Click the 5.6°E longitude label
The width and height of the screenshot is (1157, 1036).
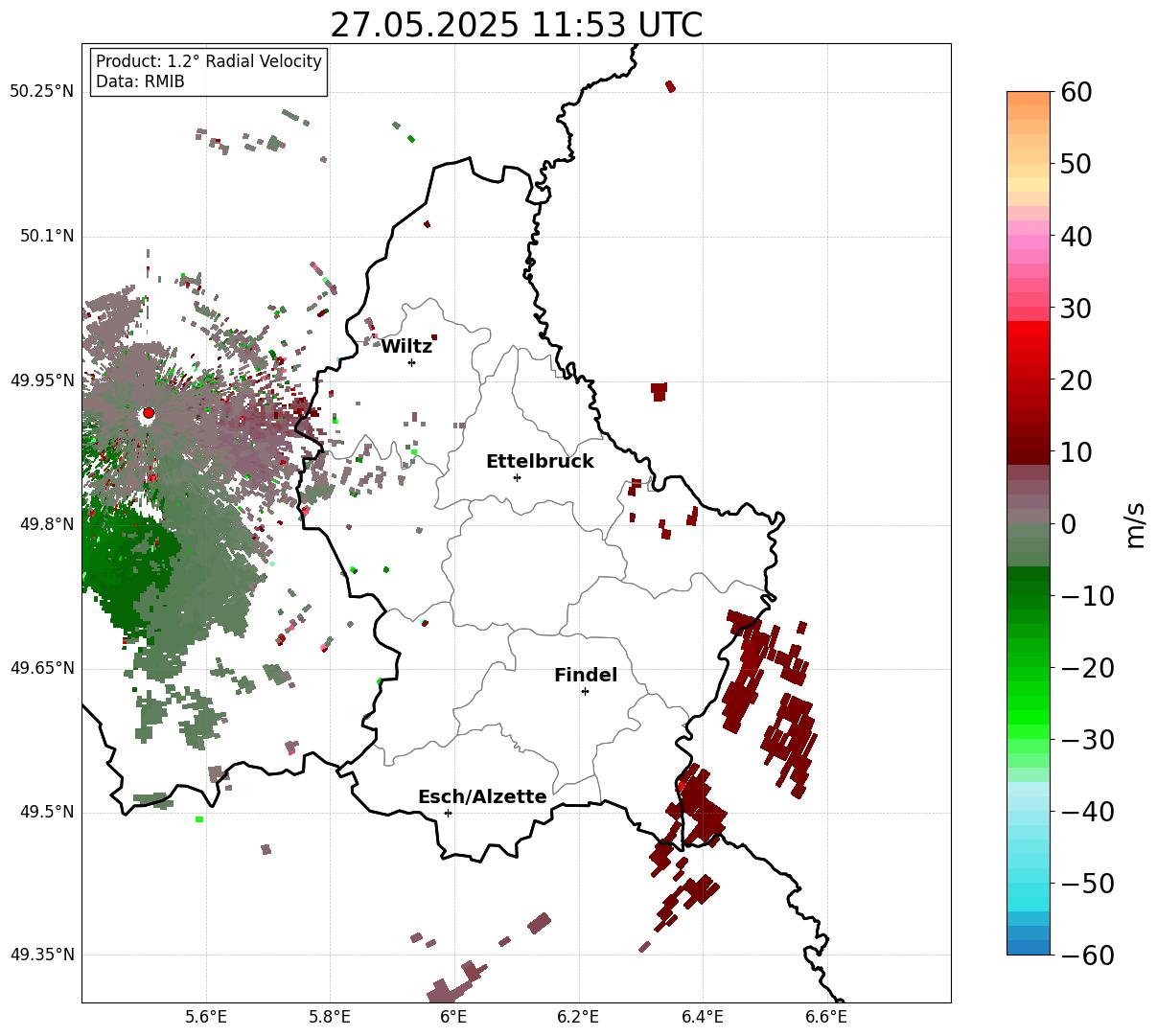(206, 1017)
